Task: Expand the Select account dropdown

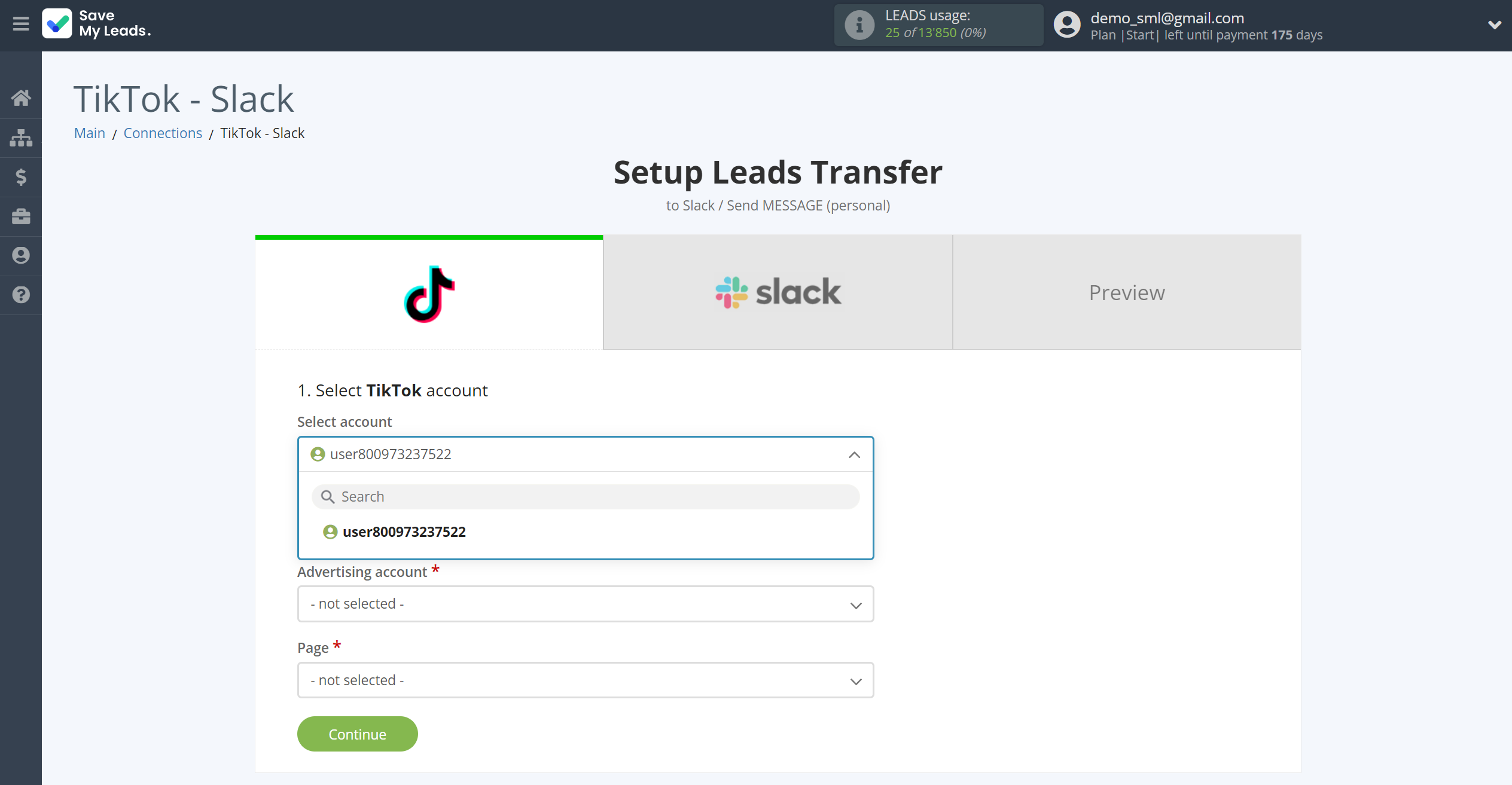Action: (585, 454)
